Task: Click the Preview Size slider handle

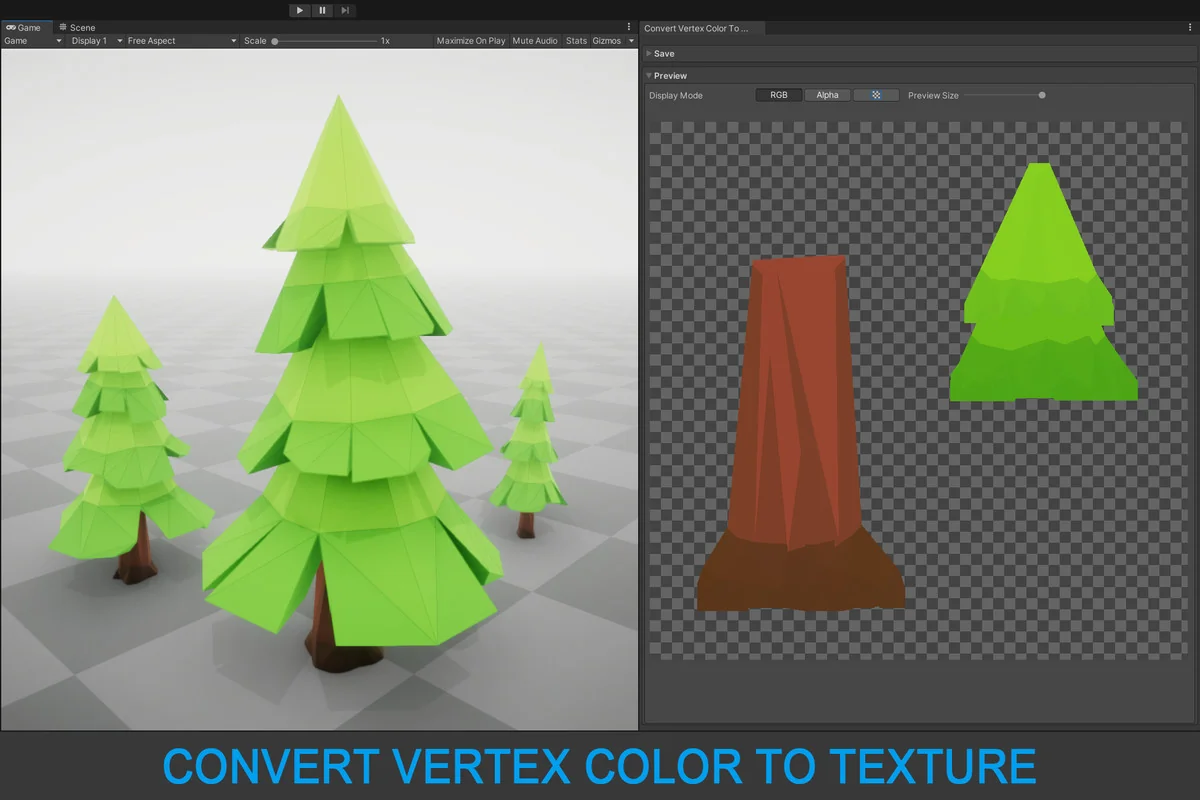Action: tap(1041, 95)
